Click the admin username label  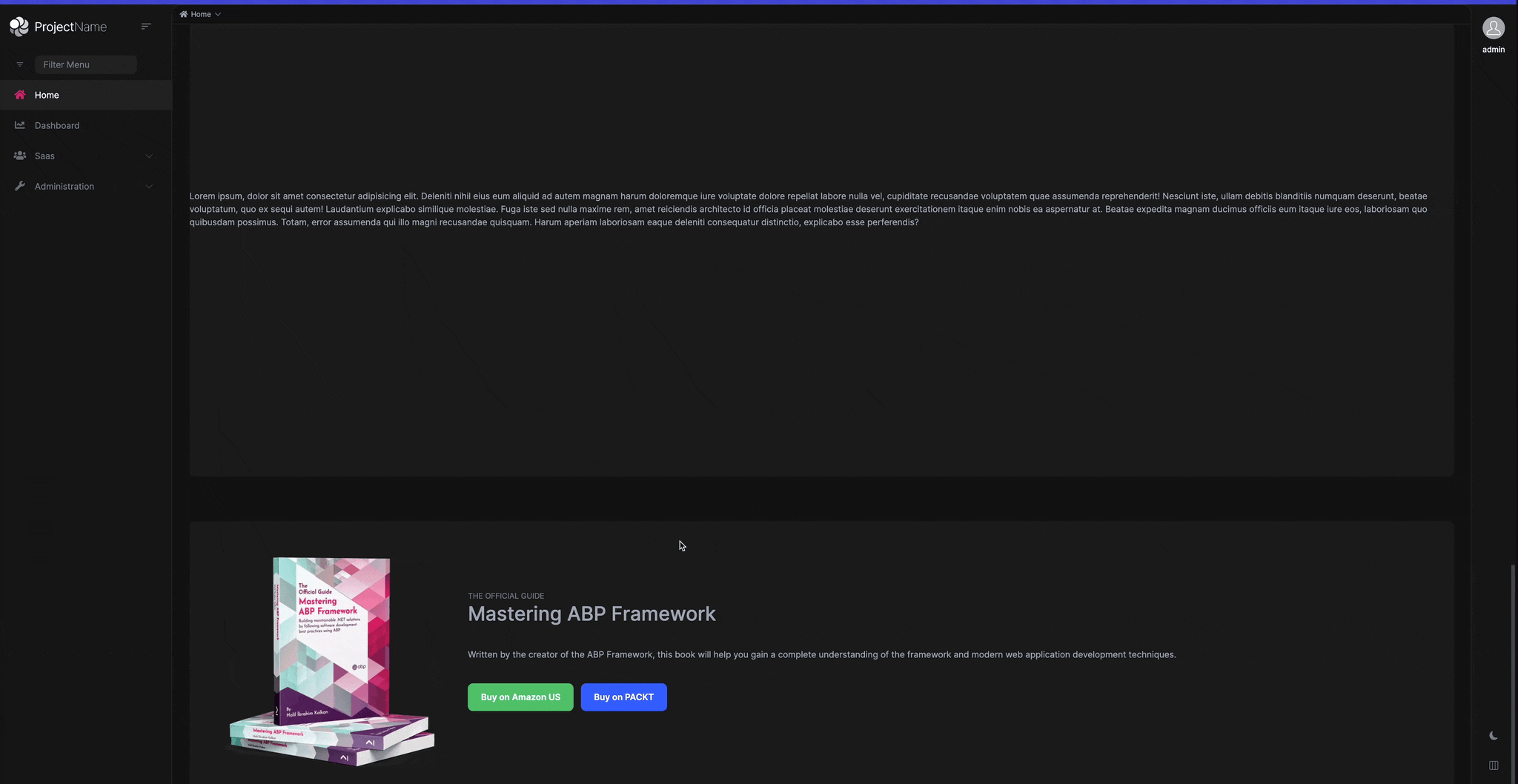pos(1494,50)
